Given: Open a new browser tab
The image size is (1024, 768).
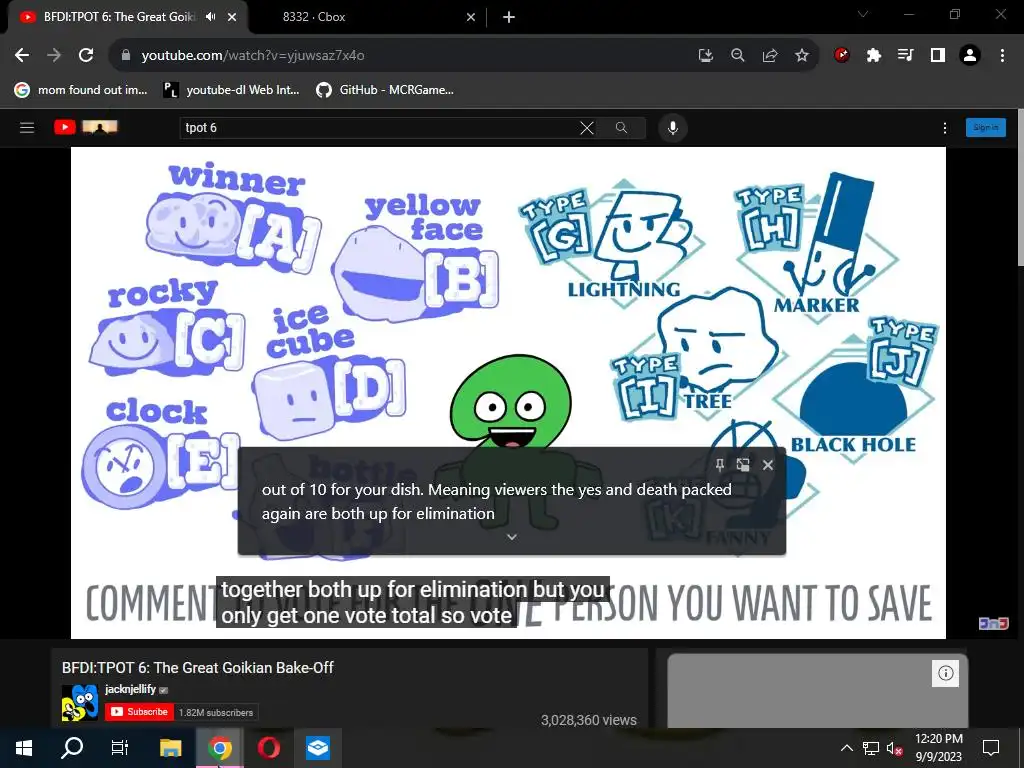Looking at the screenshot, I should [x=509, y=17].
